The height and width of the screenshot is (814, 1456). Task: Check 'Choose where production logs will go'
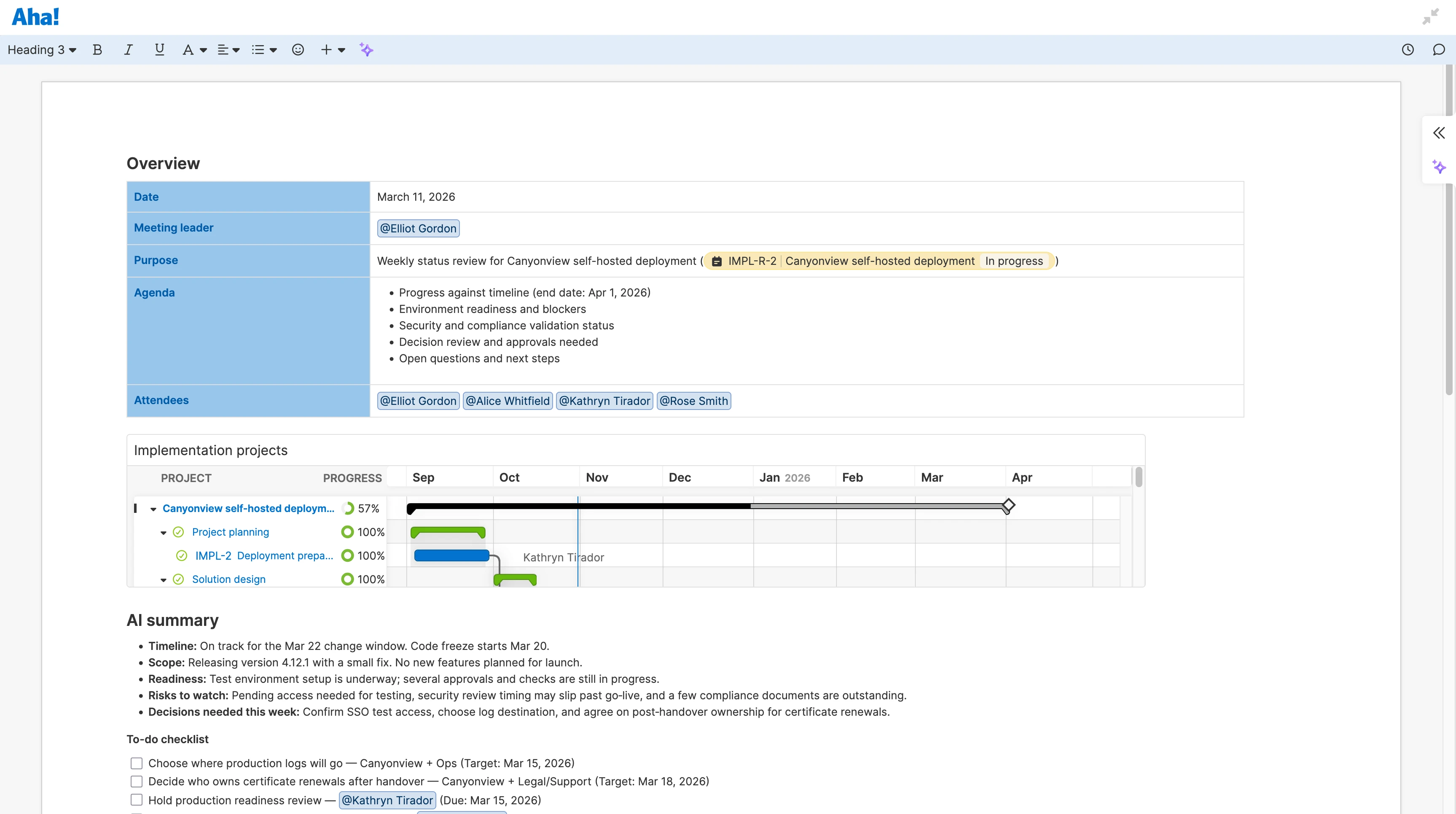tap(136, 763)
